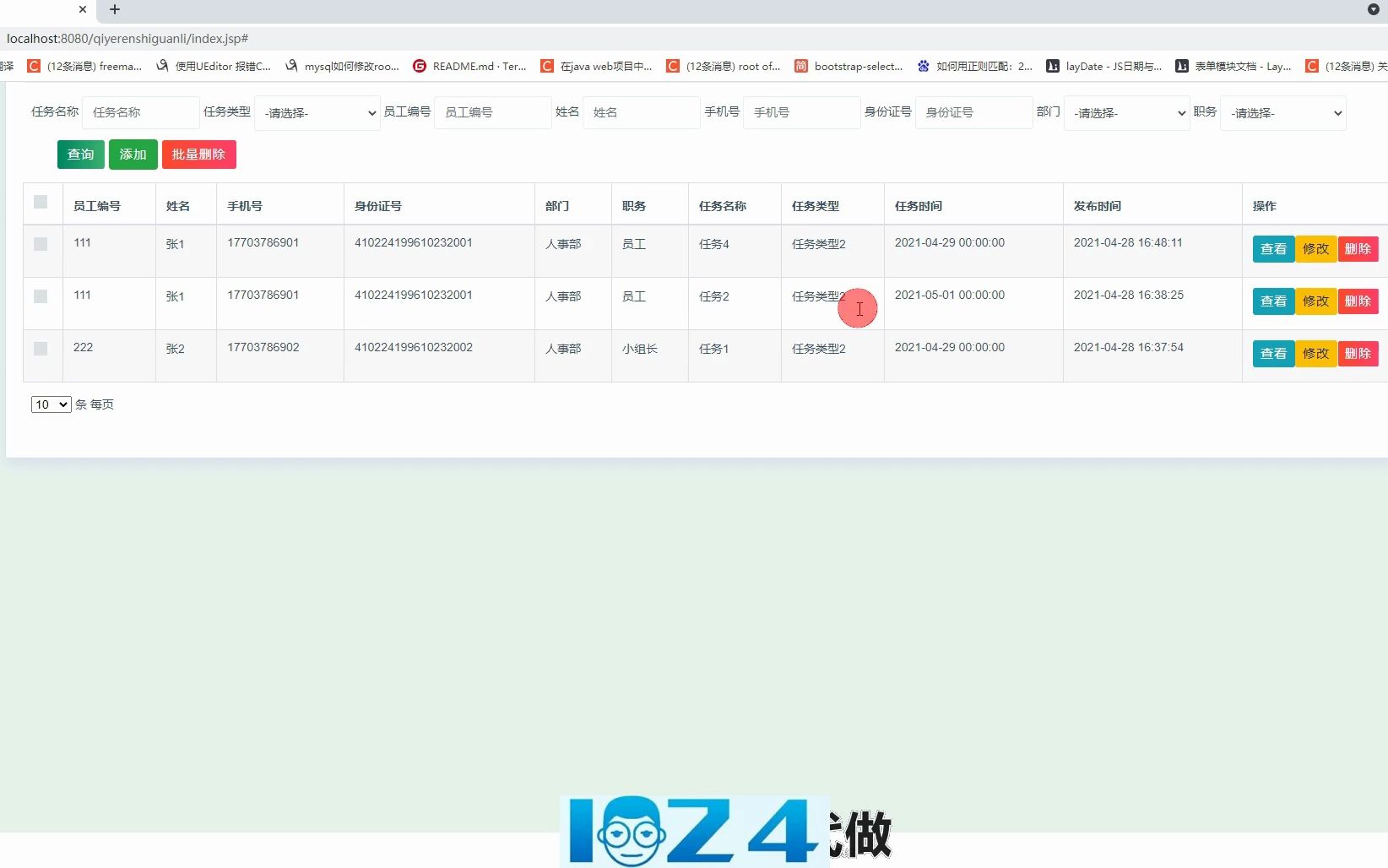Screen dimensions: 1388x868
Task: Click 删除 on the 任务1 row
Action: point(1358,353)
